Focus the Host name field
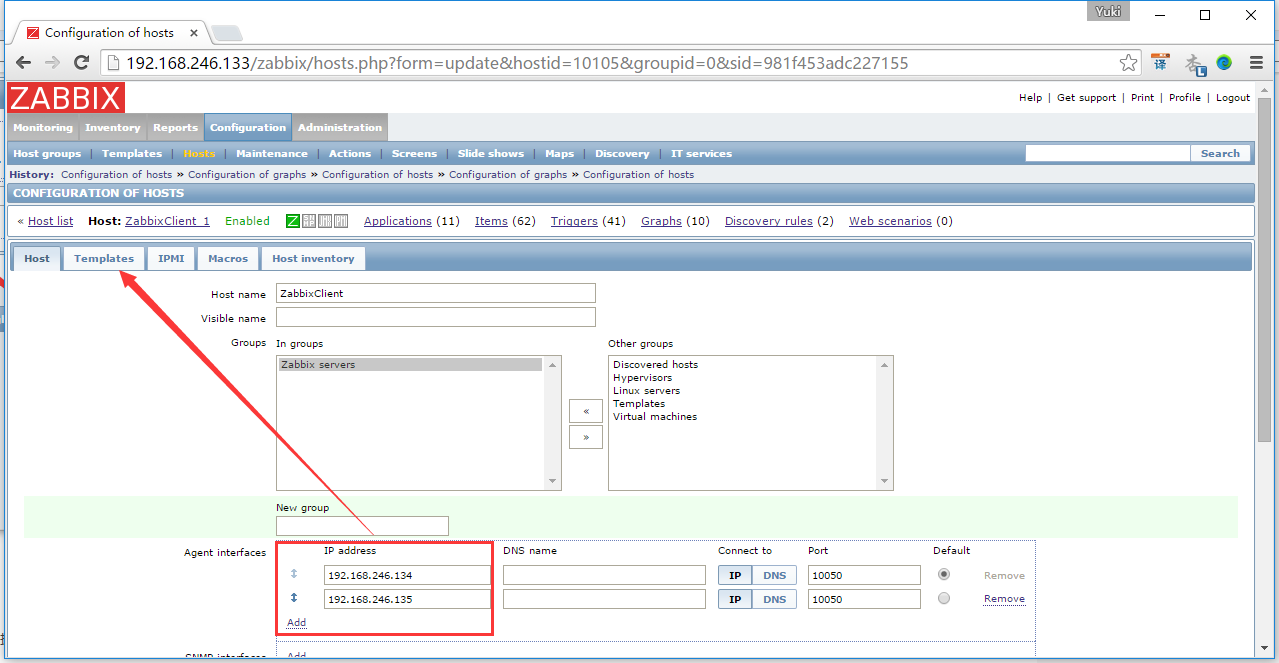Image resolution: width=1279 pixels, height=663 pixels. 436,293
